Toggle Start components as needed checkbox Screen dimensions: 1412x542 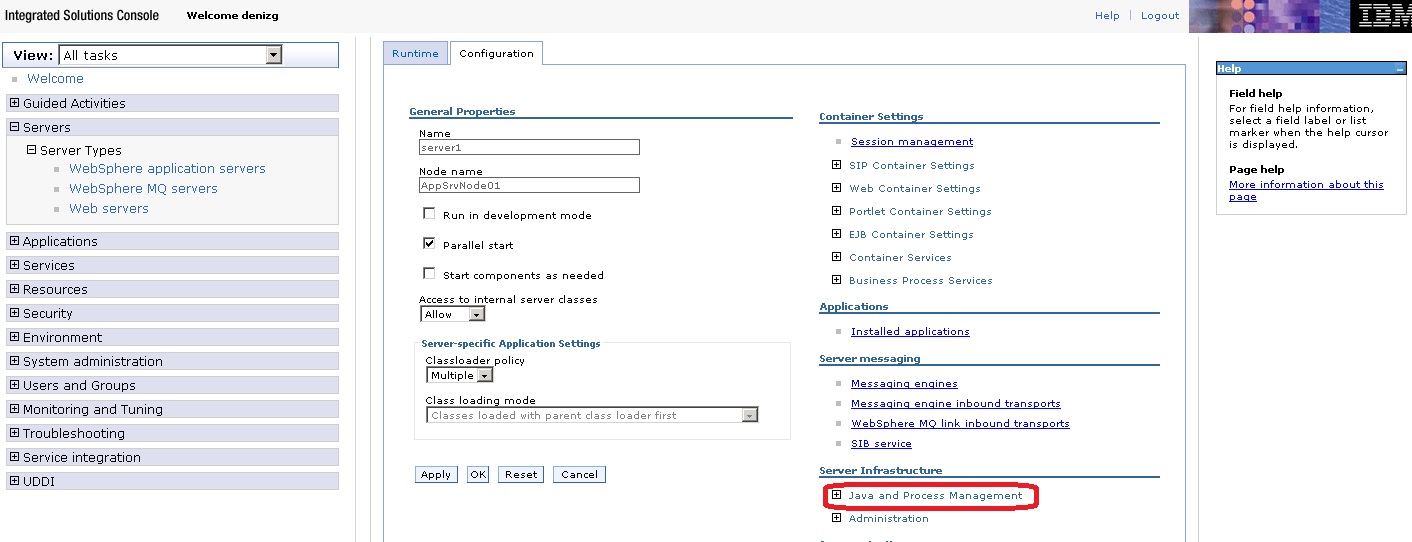429,274
